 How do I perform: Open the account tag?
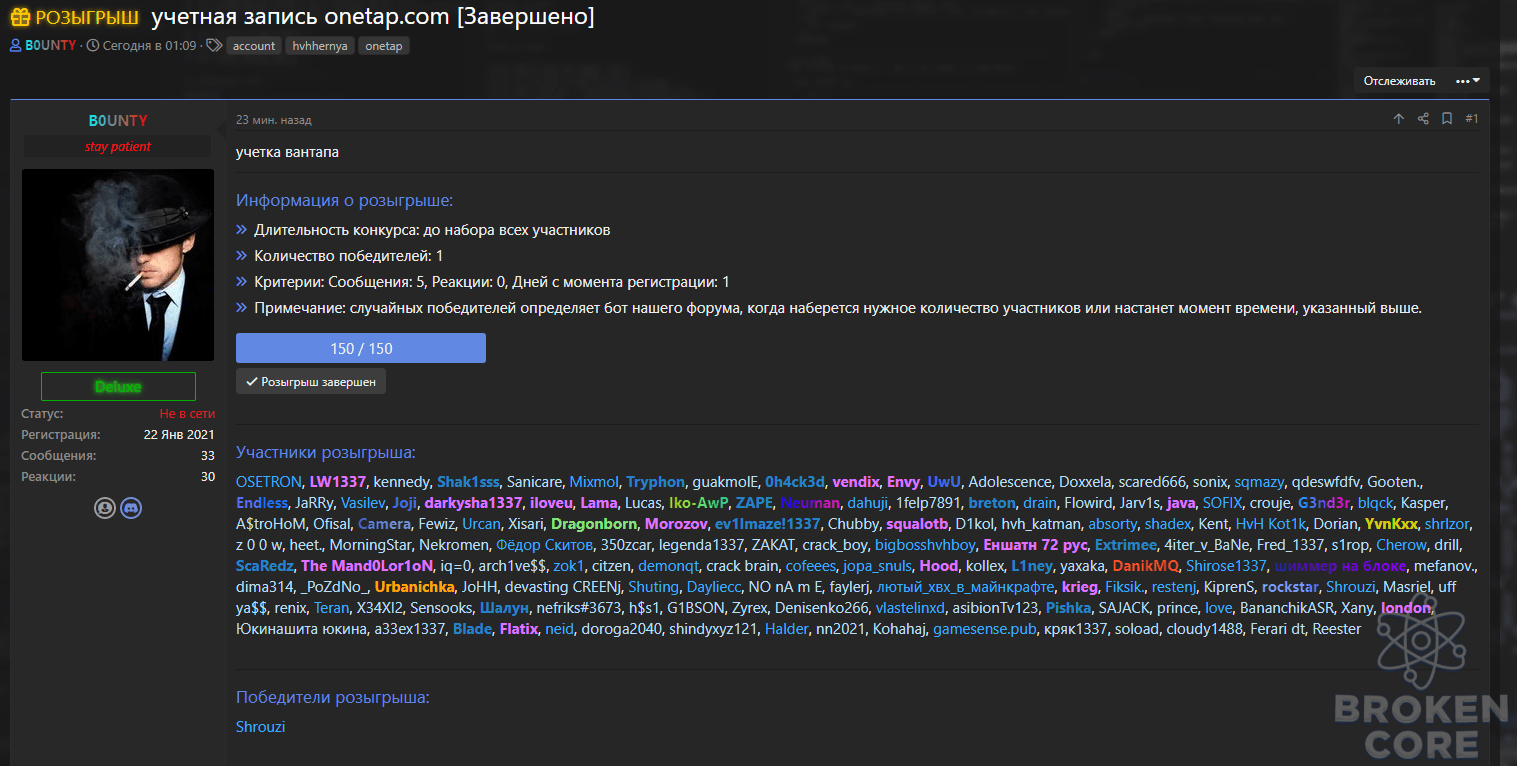coord(254,46)
